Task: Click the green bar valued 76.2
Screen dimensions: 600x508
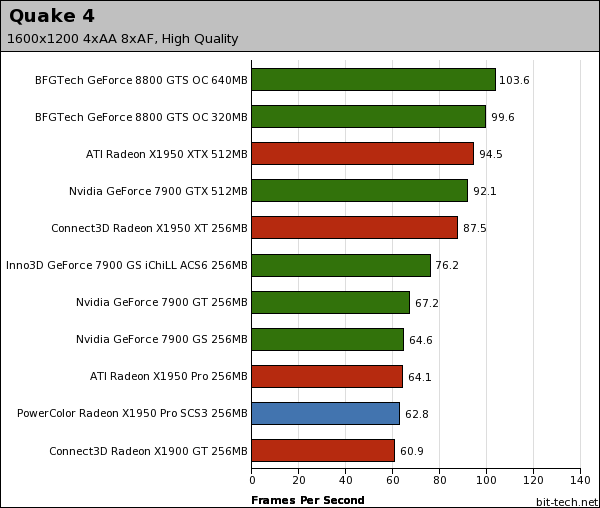Action: tap(341, 265)
